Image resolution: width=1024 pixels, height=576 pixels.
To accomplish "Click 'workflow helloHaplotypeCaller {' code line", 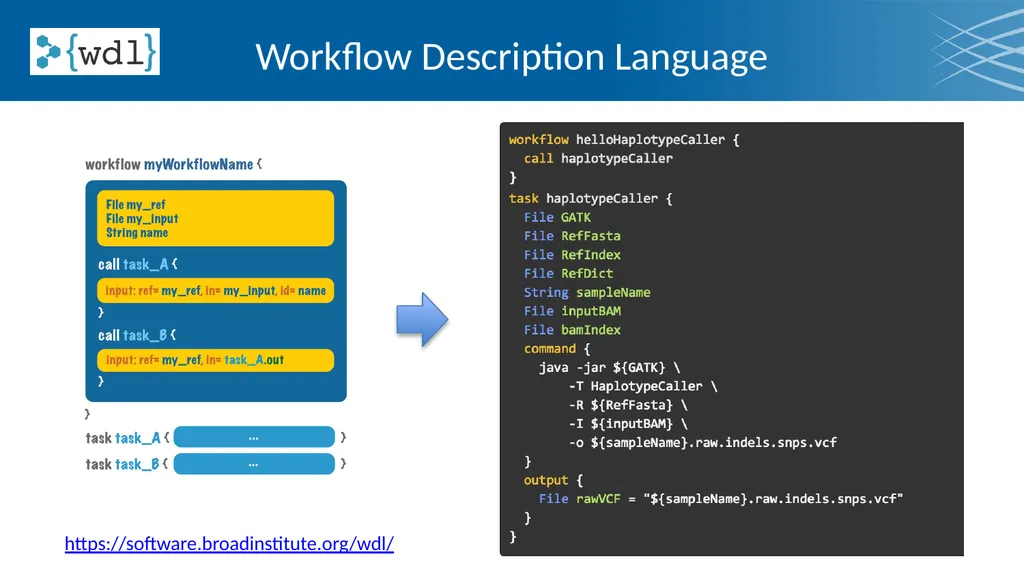I will coord(624,140).
